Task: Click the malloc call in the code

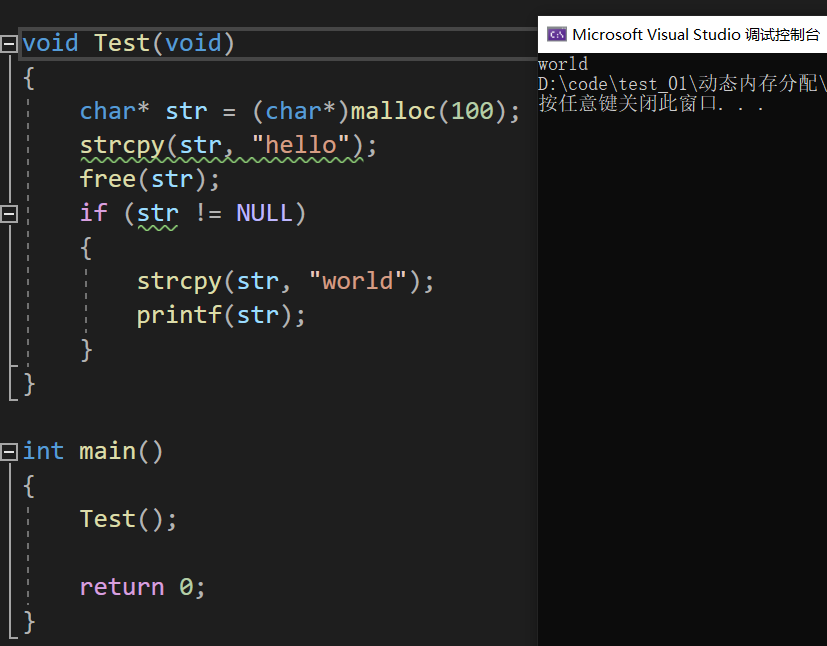Action: [392, 111]
